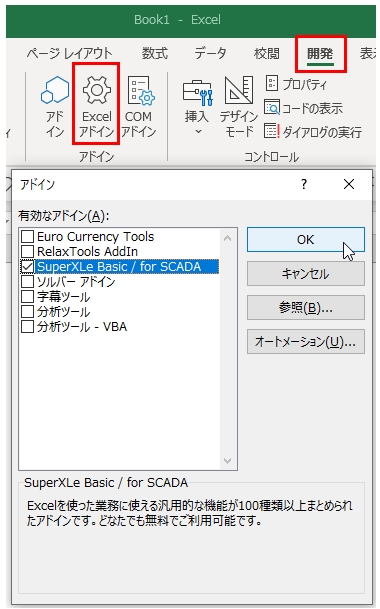Enable the RelaxTools AddIn checkbox

coord(28,251)
